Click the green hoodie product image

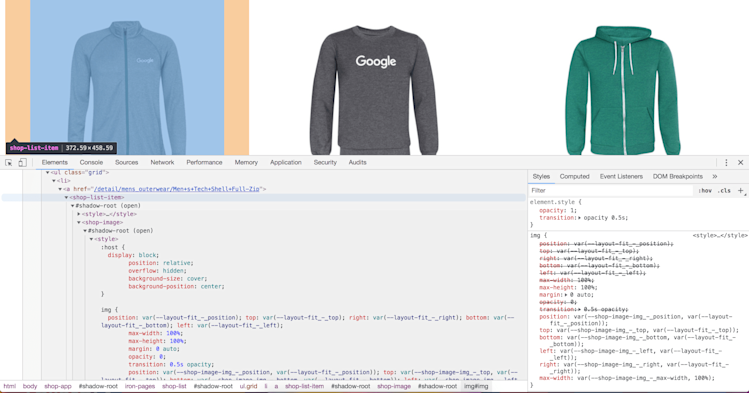(x=622, y=91)
